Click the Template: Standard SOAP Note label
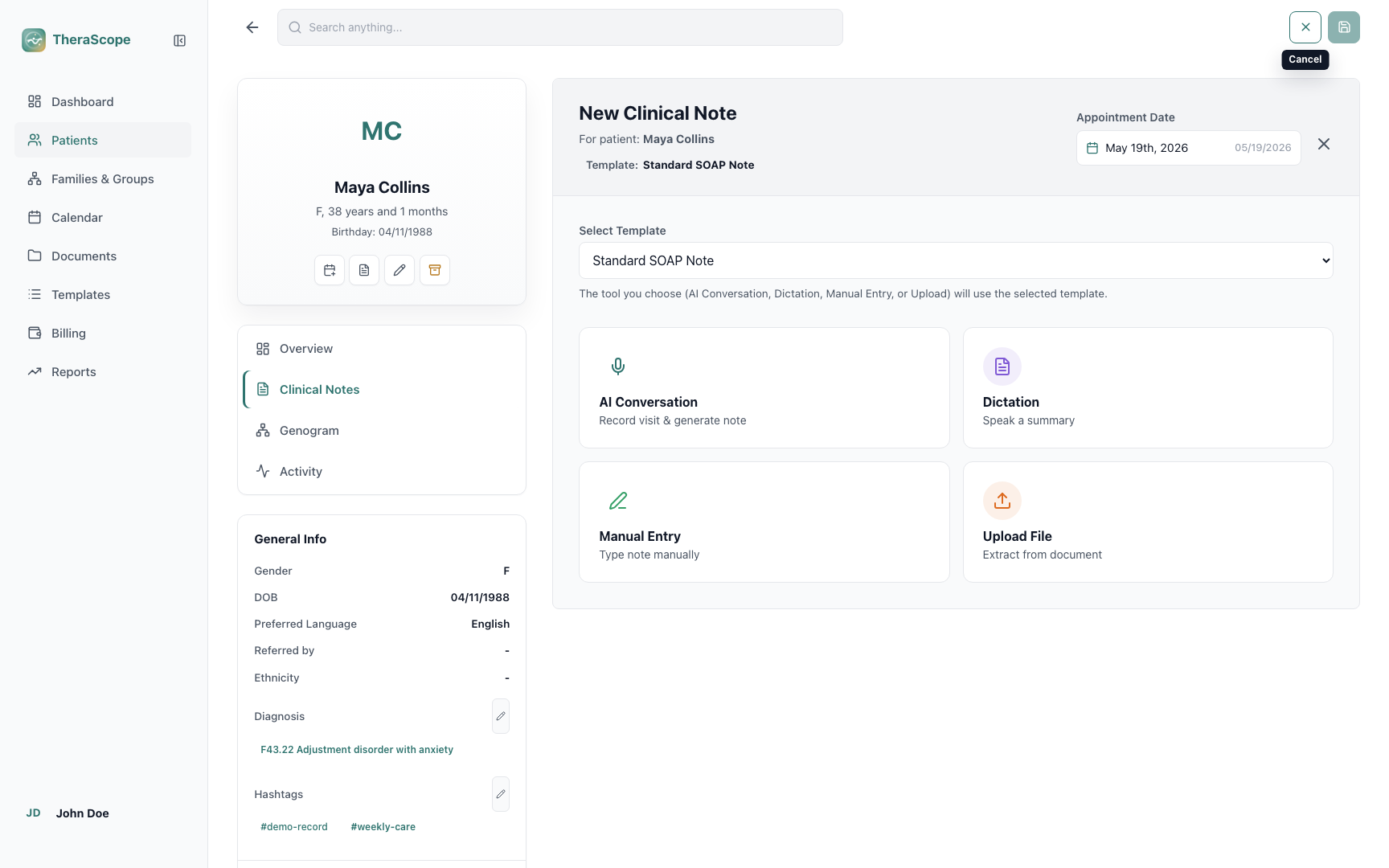The image size is (1389, 868). (x=670, y=165)
